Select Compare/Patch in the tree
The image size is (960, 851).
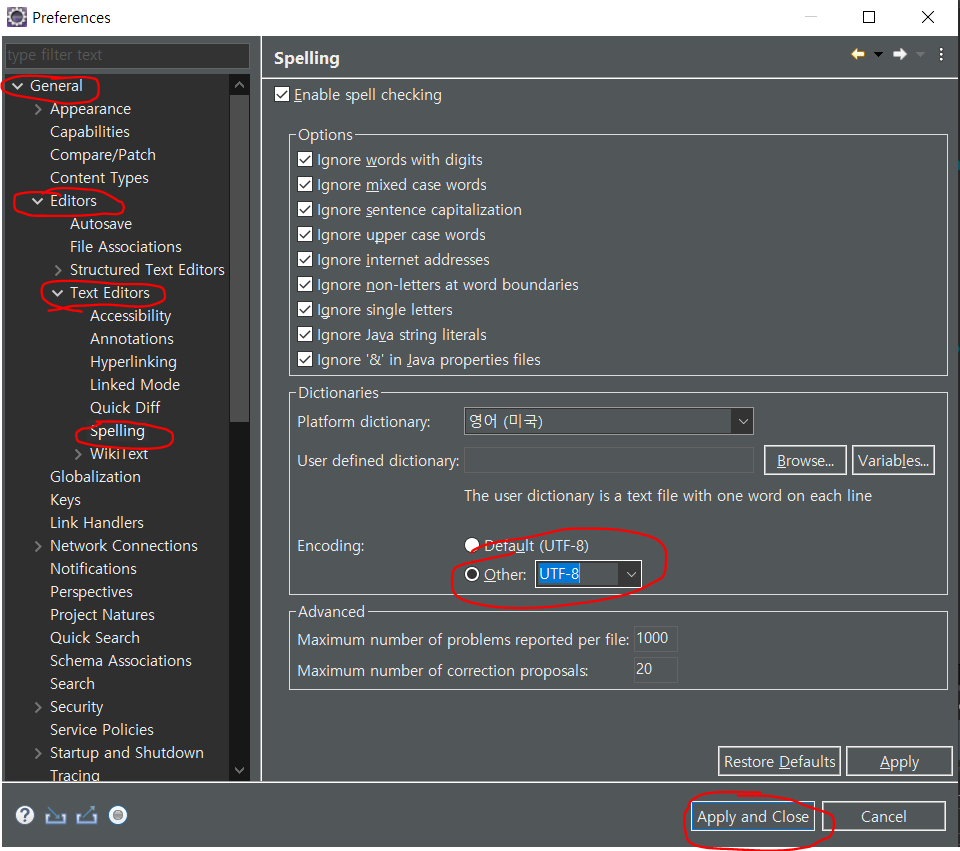(x=103, y=155)
